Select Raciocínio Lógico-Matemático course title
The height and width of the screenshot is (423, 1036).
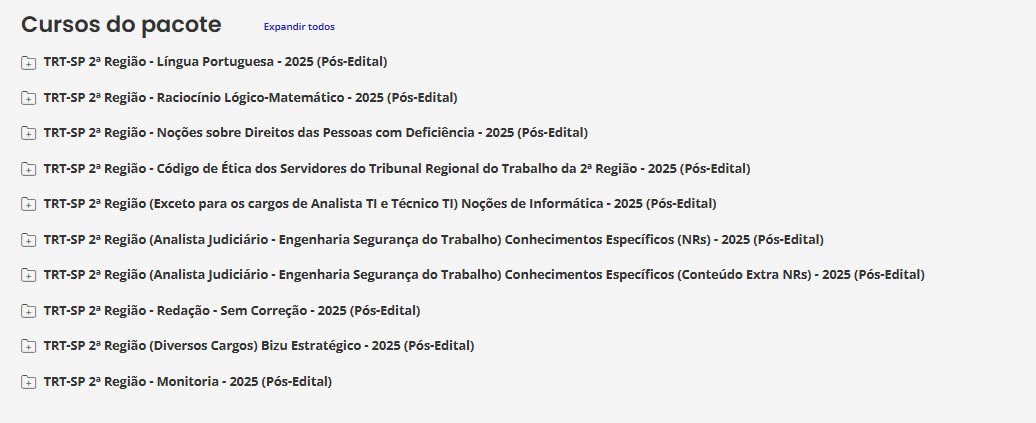(250, 97)
